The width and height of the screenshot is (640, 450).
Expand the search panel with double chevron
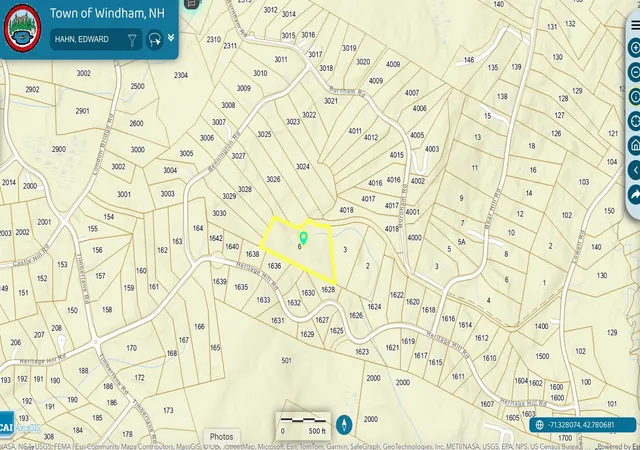pos(171,38)
